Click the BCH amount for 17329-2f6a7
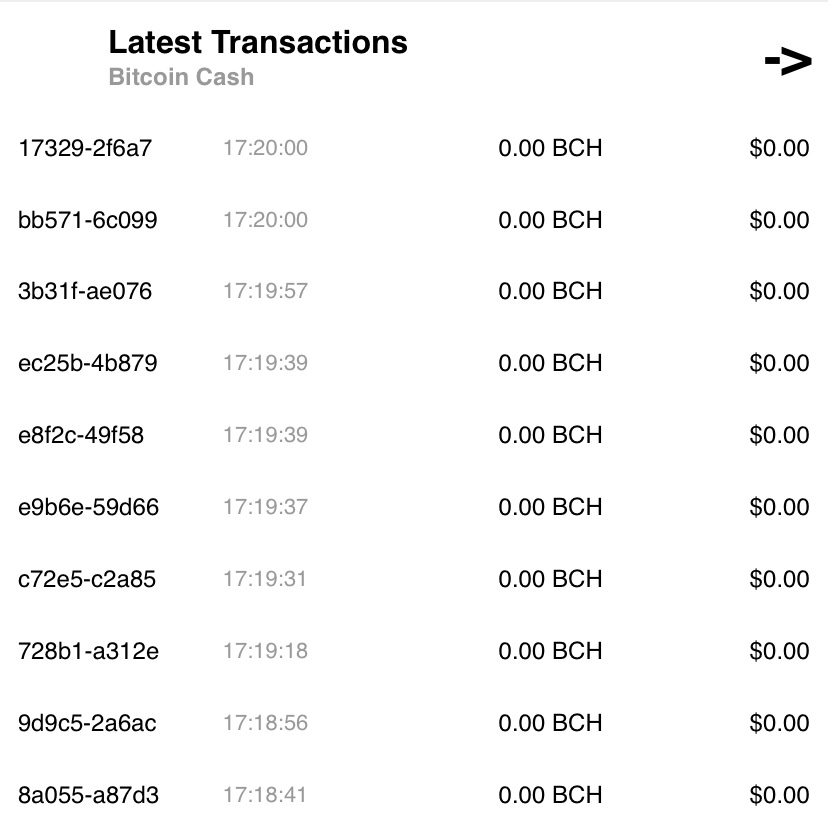Screen dimensions: 828x825 pyautogui.click(x=550, y=148)
